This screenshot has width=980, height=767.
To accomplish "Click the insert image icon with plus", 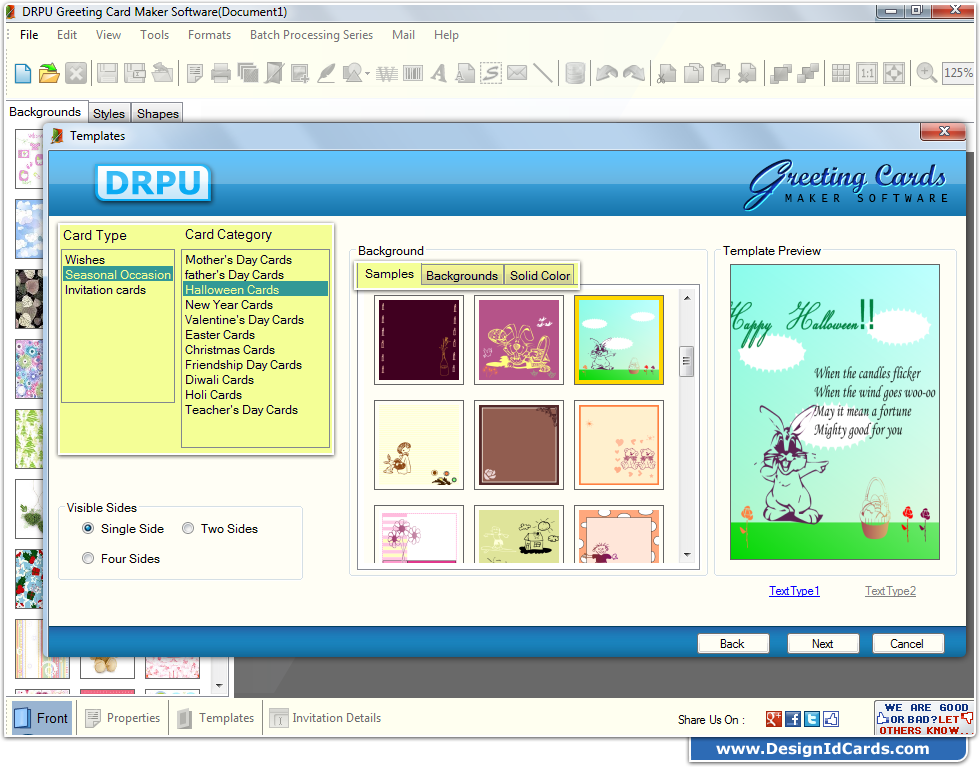I will [x=299, y=74].
